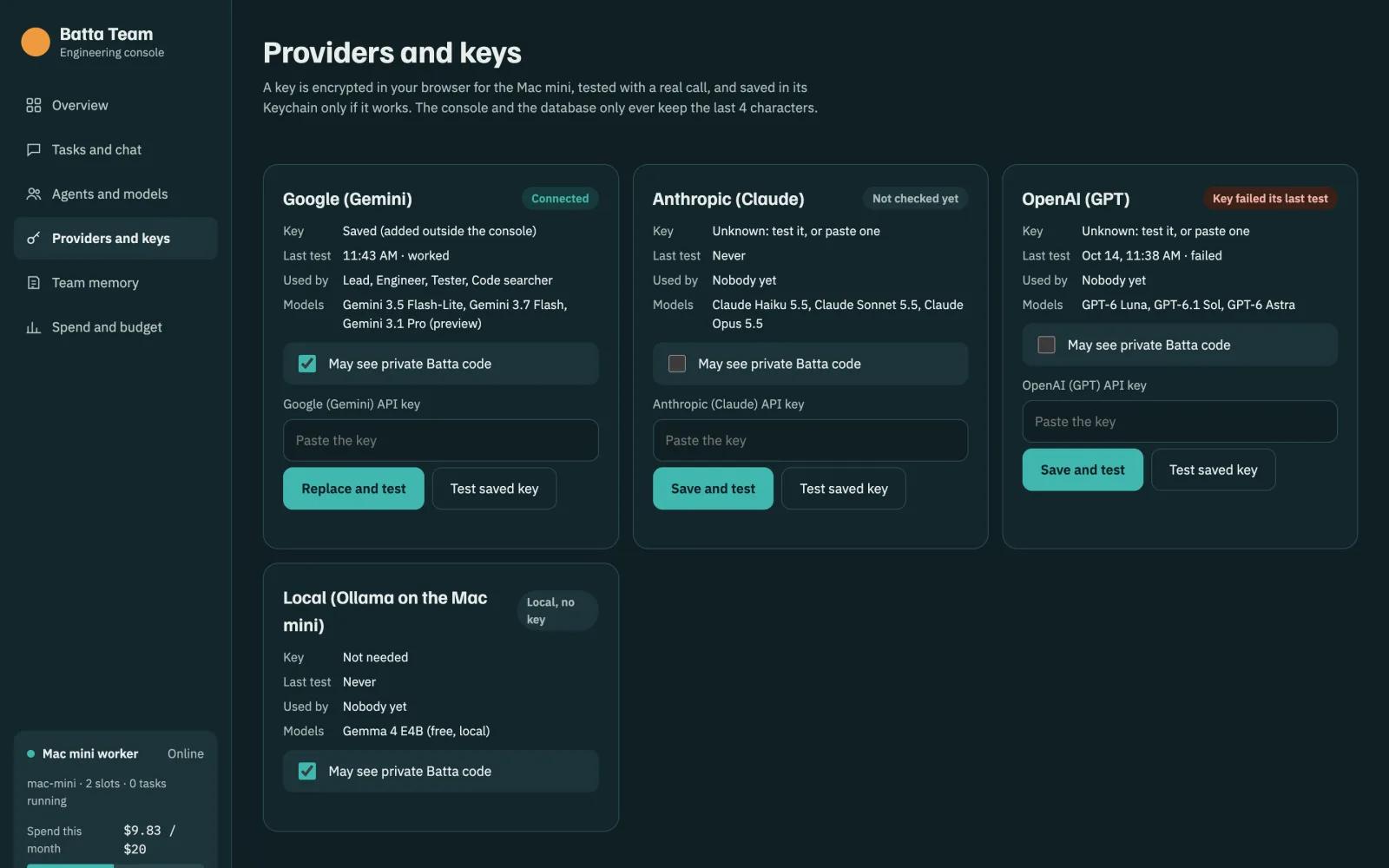Image resolution: width=1389 pixels, height=868 pixels.
Task: Click the Tasks and chat bubble icon
Action: tap(34, 149)
